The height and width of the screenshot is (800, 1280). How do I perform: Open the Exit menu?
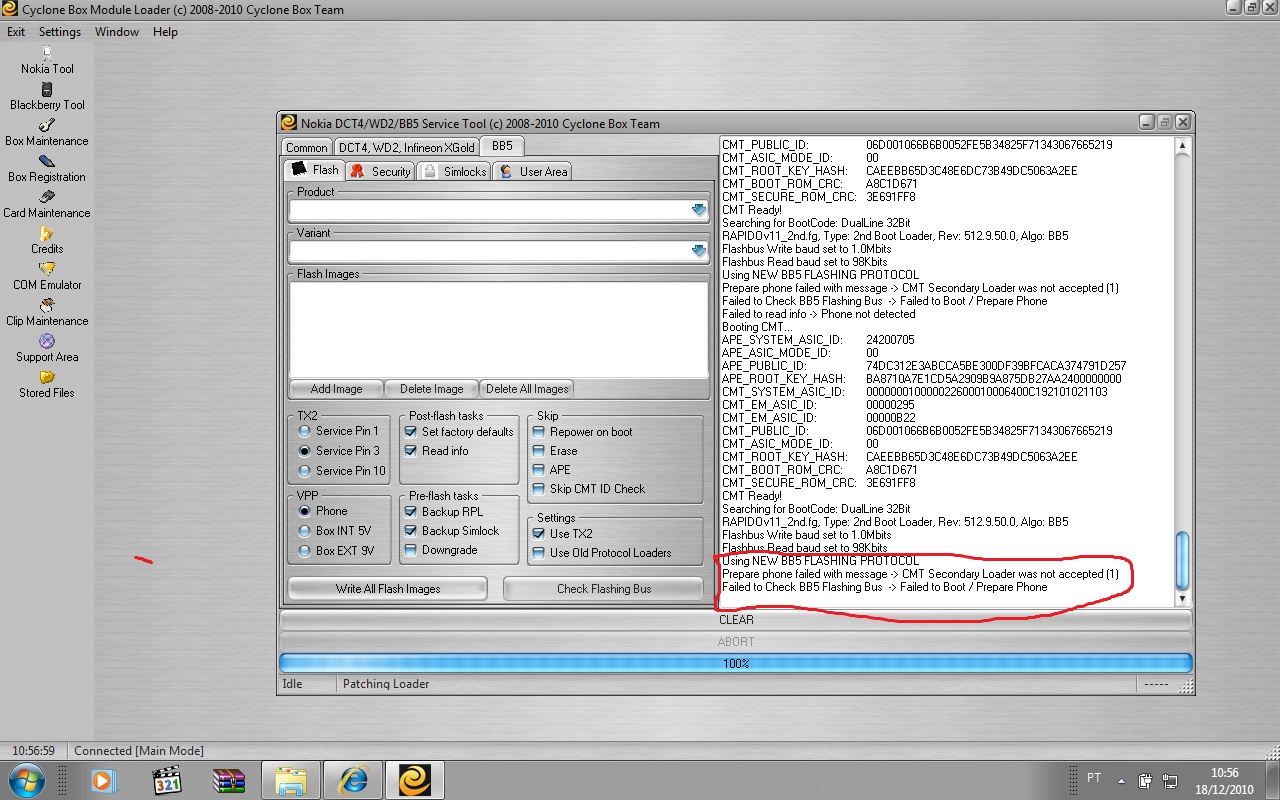[16, 32]
